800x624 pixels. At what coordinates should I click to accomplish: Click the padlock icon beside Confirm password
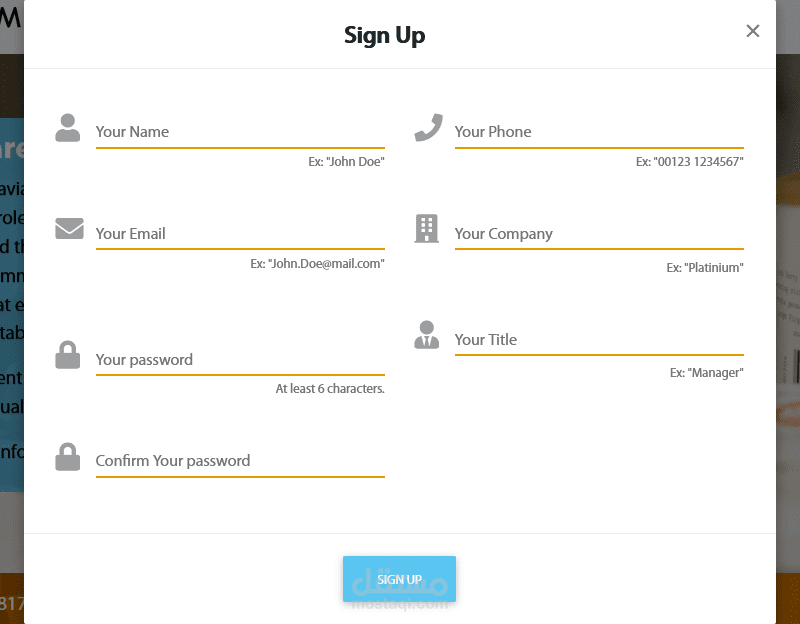tap(68, 457)
